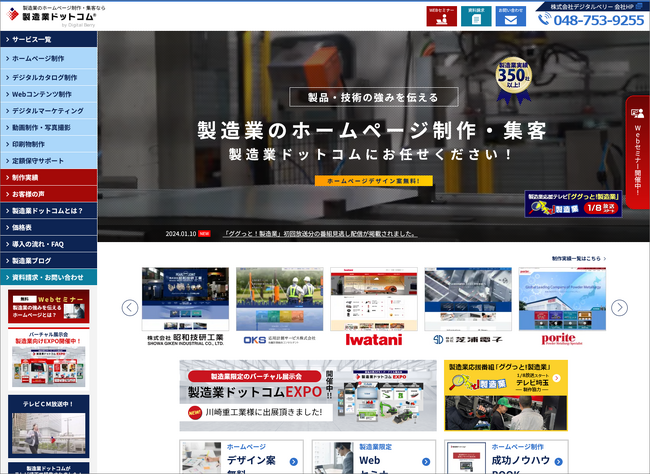This screenshot has width=650, height=475.
Task: Show previous carousel slide with left arrow
Action: point(130,308)
